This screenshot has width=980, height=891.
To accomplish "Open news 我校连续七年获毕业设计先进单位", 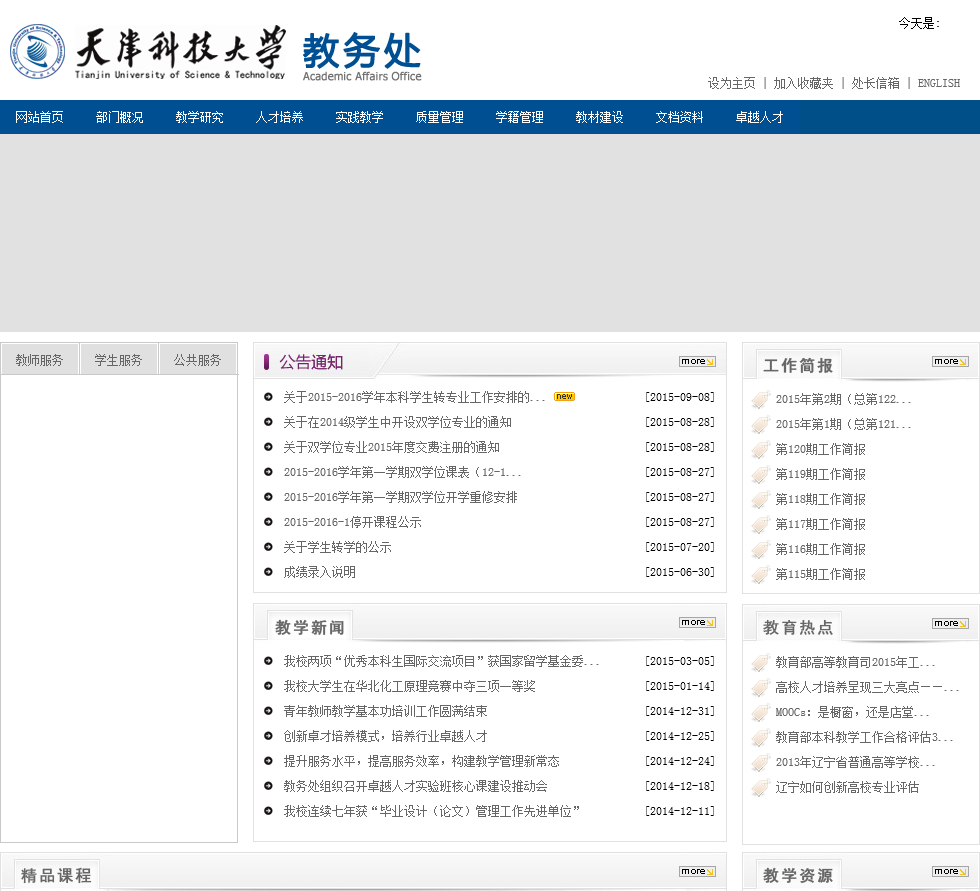I will tap(431, 811).
